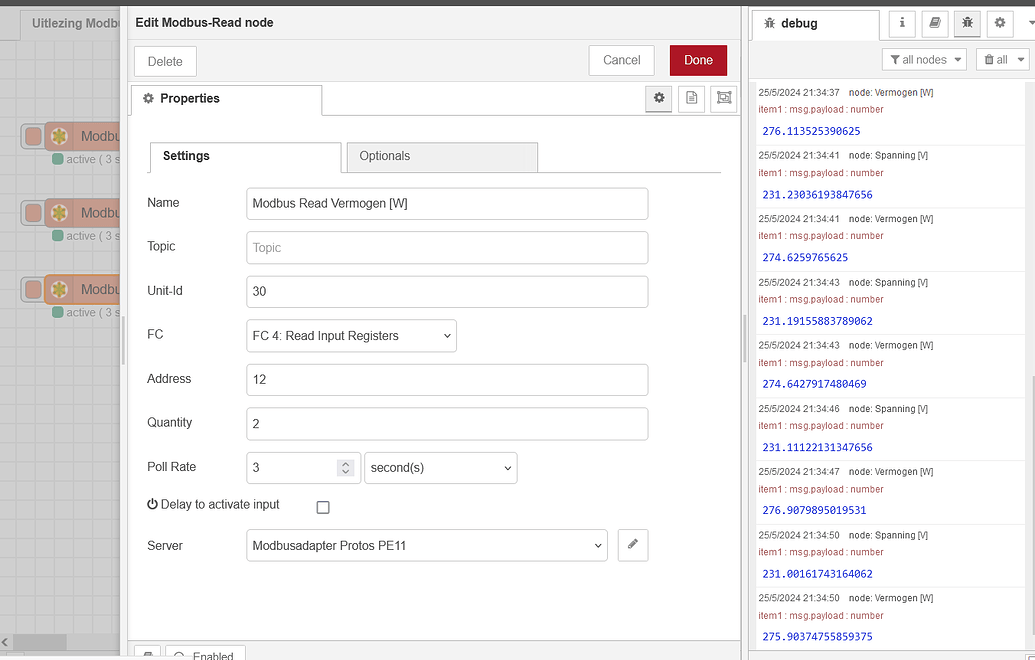Viewport: 1035px width, 660px height.
Task: Click Vermogen [W] node link at 21:34:37
Action: (891, 93)
